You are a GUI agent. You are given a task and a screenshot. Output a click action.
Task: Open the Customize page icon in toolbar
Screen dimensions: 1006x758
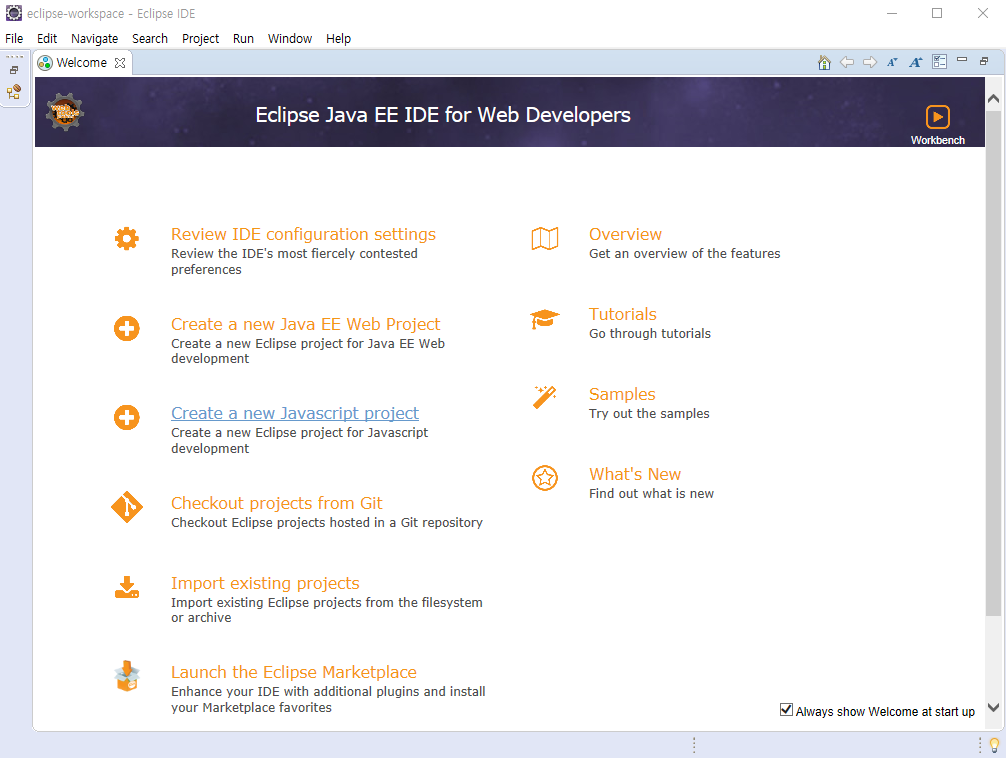pos(939,62)
